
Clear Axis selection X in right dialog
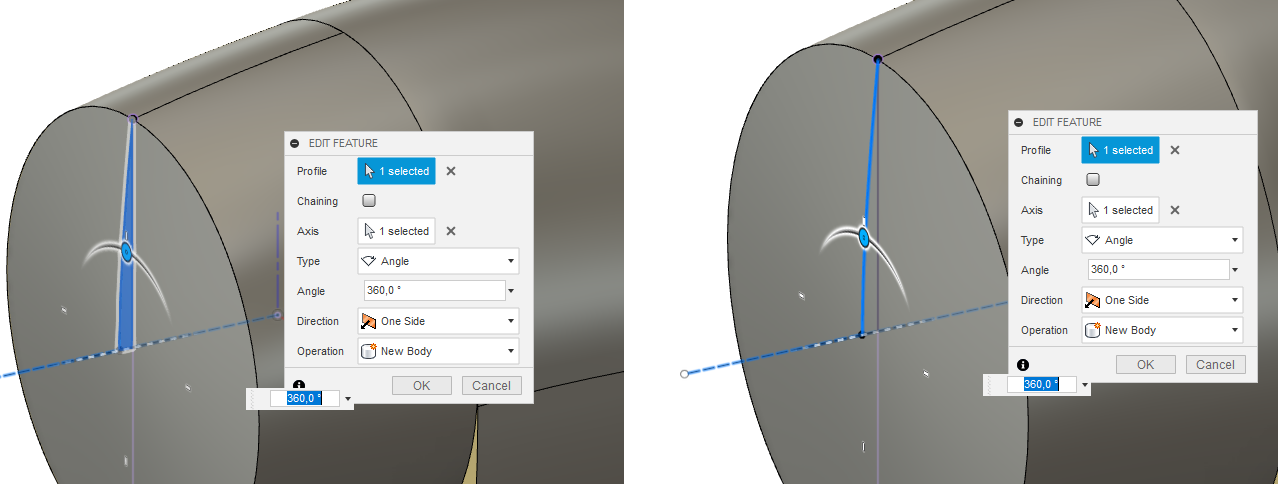1175,210
